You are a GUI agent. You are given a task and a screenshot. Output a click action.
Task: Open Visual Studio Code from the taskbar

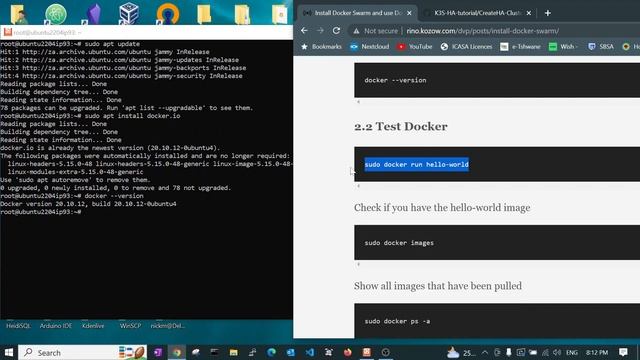click(309, 352)
